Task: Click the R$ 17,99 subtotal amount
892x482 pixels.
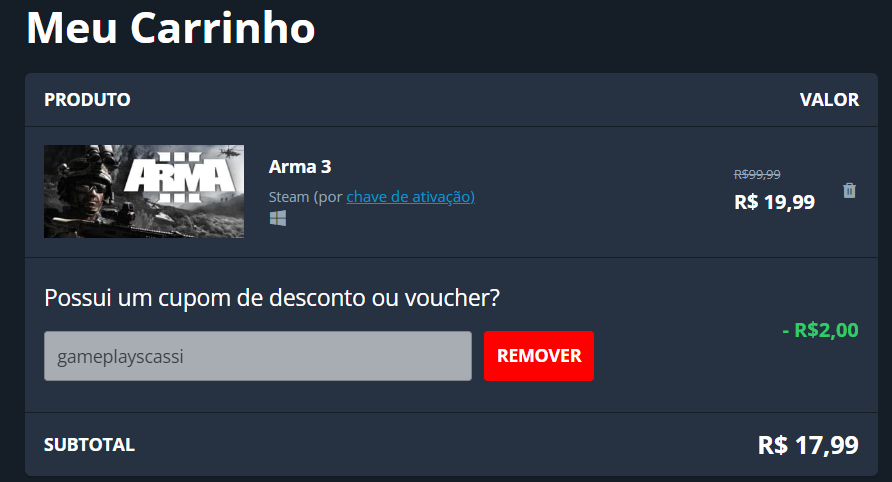Action: [x=808, y=445]
